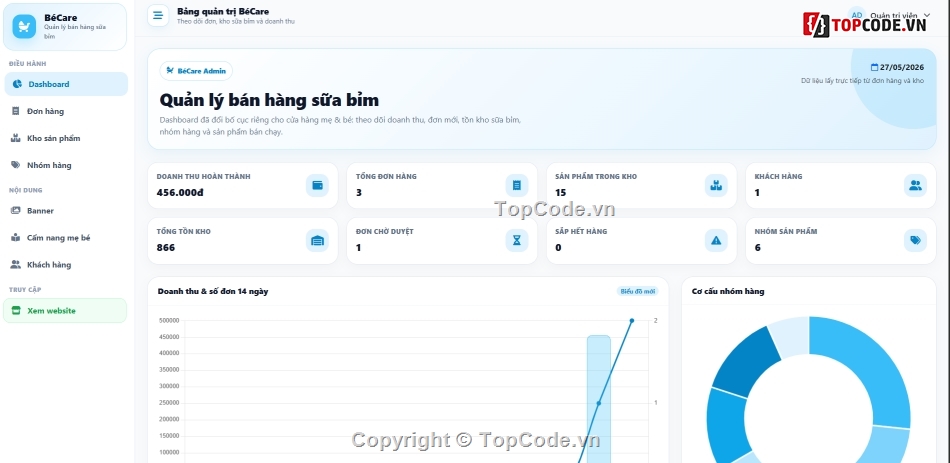
Task: Navigate to Cẩm nang mẹ bé
Action: [66, 238]
